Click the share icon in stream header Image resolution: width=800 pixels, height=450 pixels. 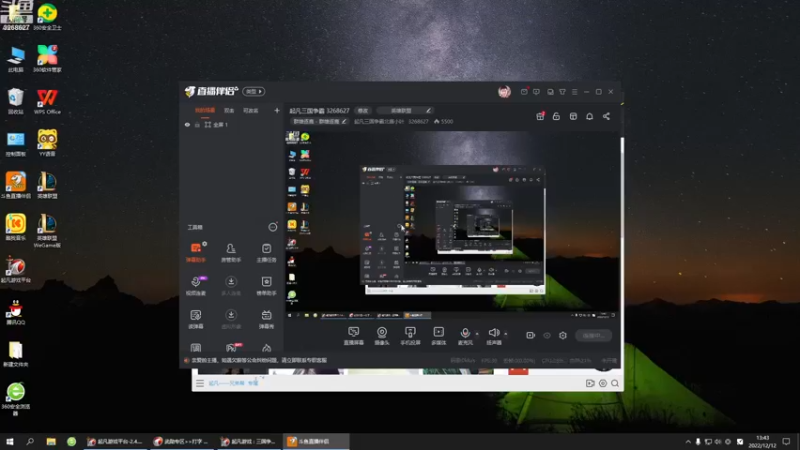coord(606,116)
